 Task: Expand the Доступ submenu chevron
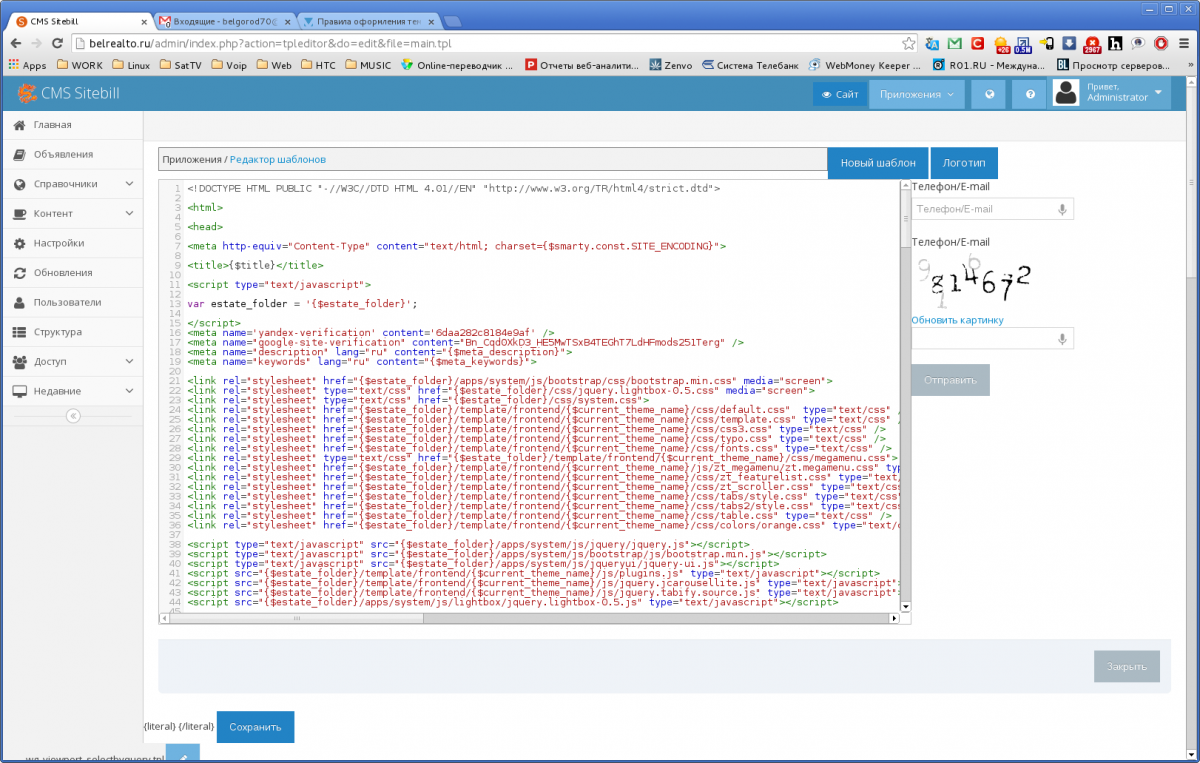point(130,361)
